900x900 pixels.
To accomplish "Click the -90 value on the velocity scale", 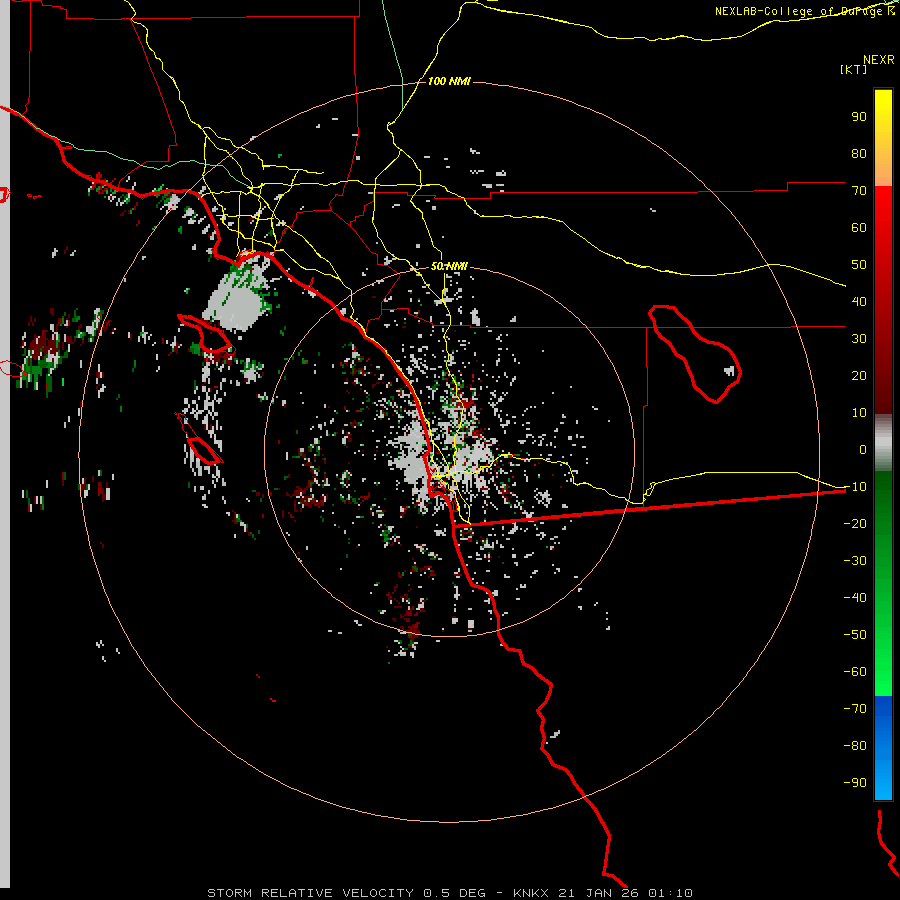I will (855, 782).
